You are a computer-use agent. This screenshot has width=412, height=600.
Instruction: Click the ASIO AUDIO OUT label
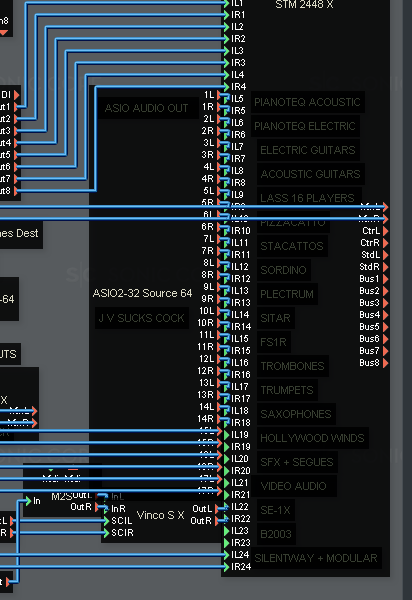(x=147, y=108)
